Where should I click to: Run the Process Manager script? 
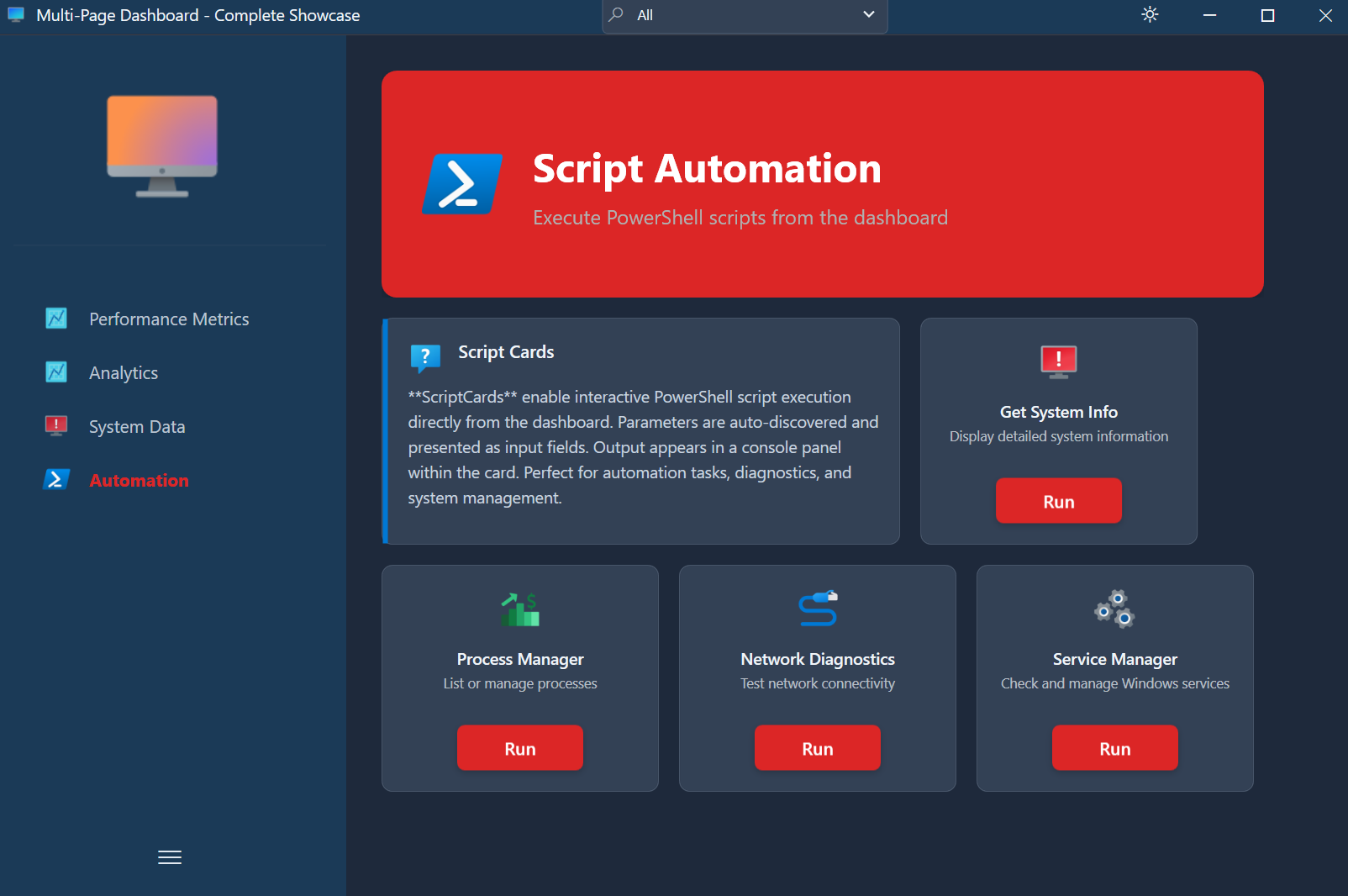pos(520,748)
